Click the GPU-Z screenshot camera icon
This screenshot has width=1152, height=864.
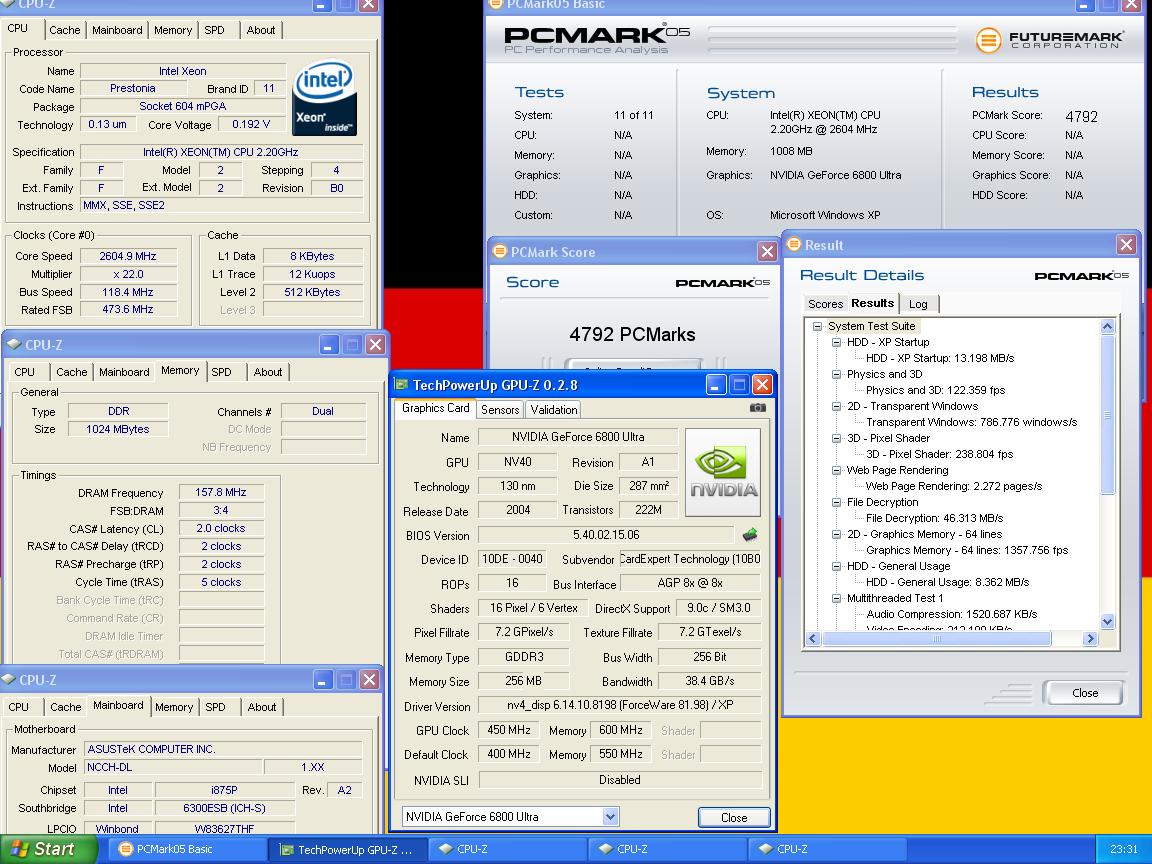(757, 408)
